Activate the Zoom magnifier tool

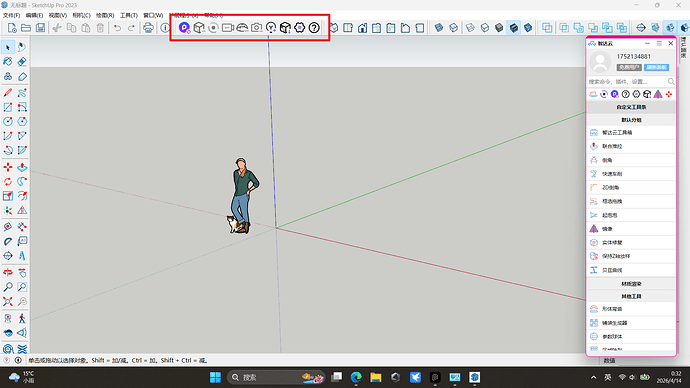8,287
